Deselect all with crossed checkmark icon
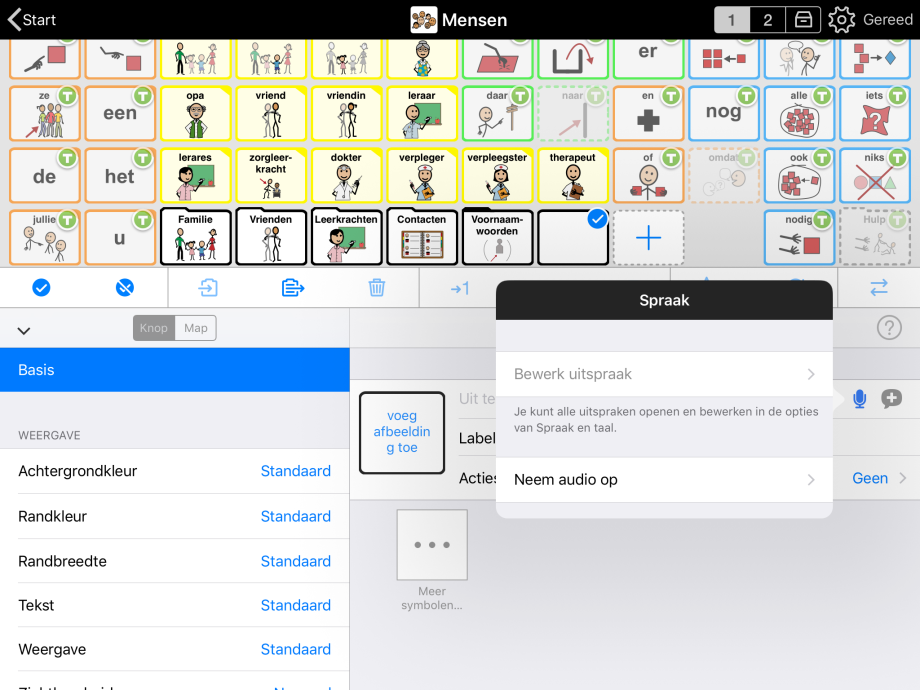Screen dimensions: 920x690 click(125, 288)
